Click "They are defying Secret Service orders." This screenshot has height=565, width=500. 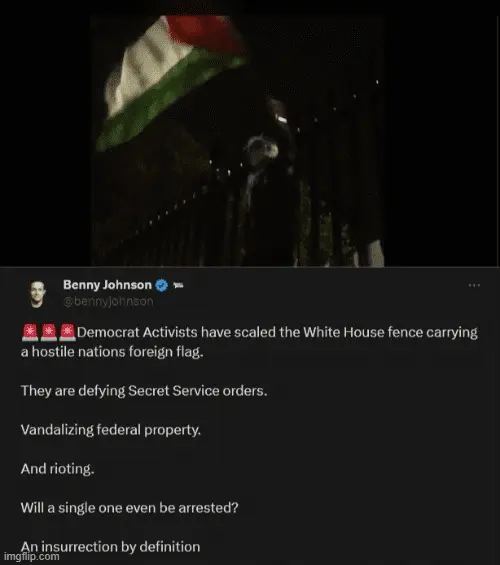pyautogui.click(x=144, y=391)
